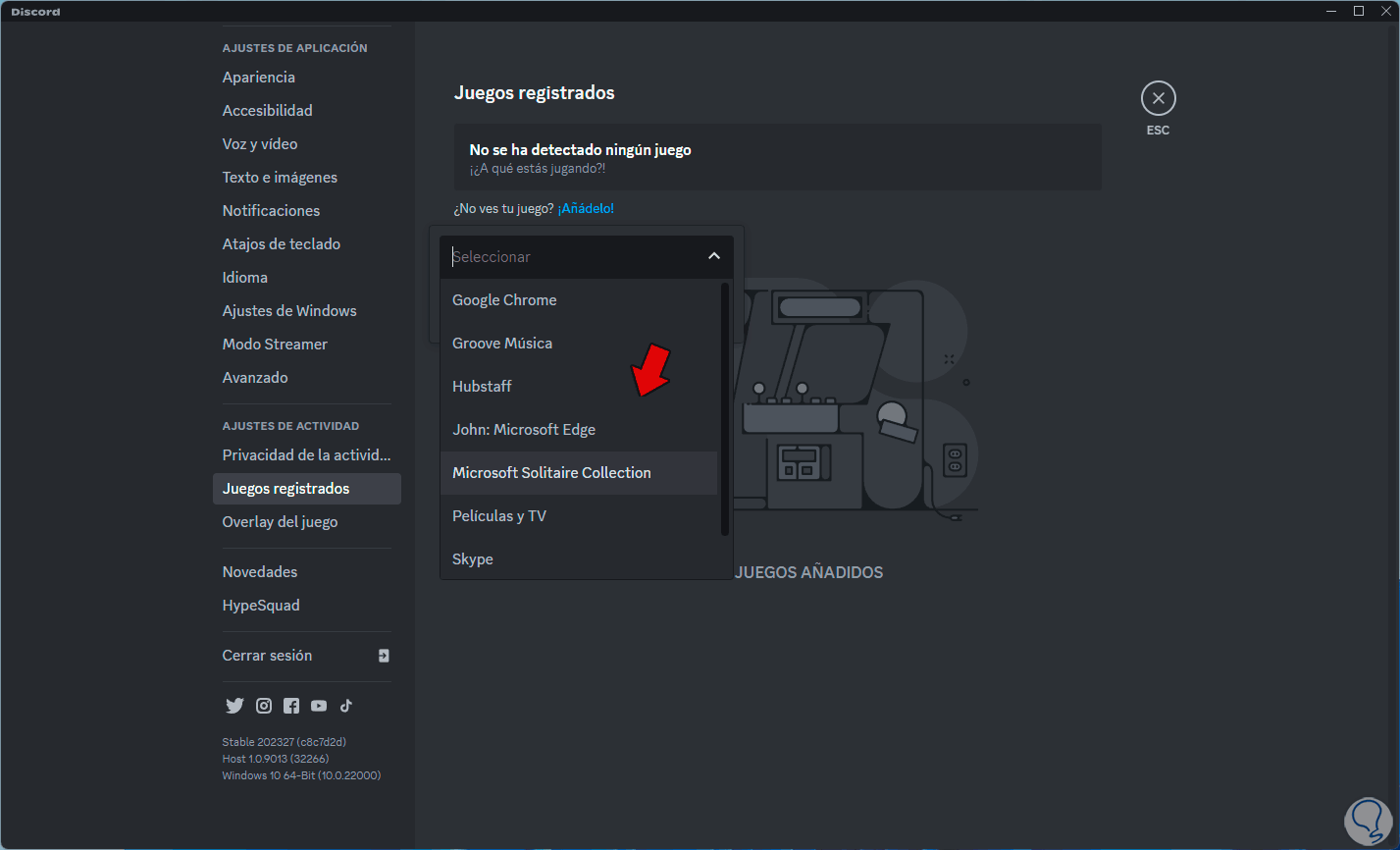1400x850 pixels.
Task: Click Cerrar sesión
Action: pos(307,656)
